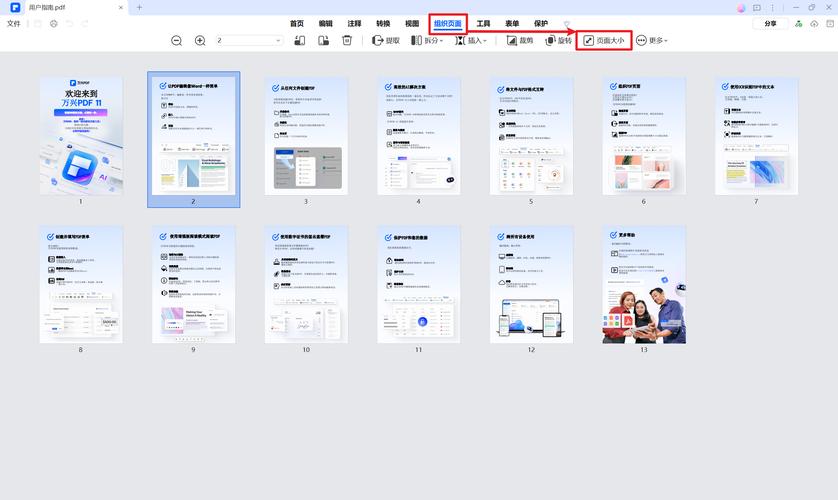Delete selected page with trash icon
Image resolution: width=838 pixels, height=500 pixels.
347,41
